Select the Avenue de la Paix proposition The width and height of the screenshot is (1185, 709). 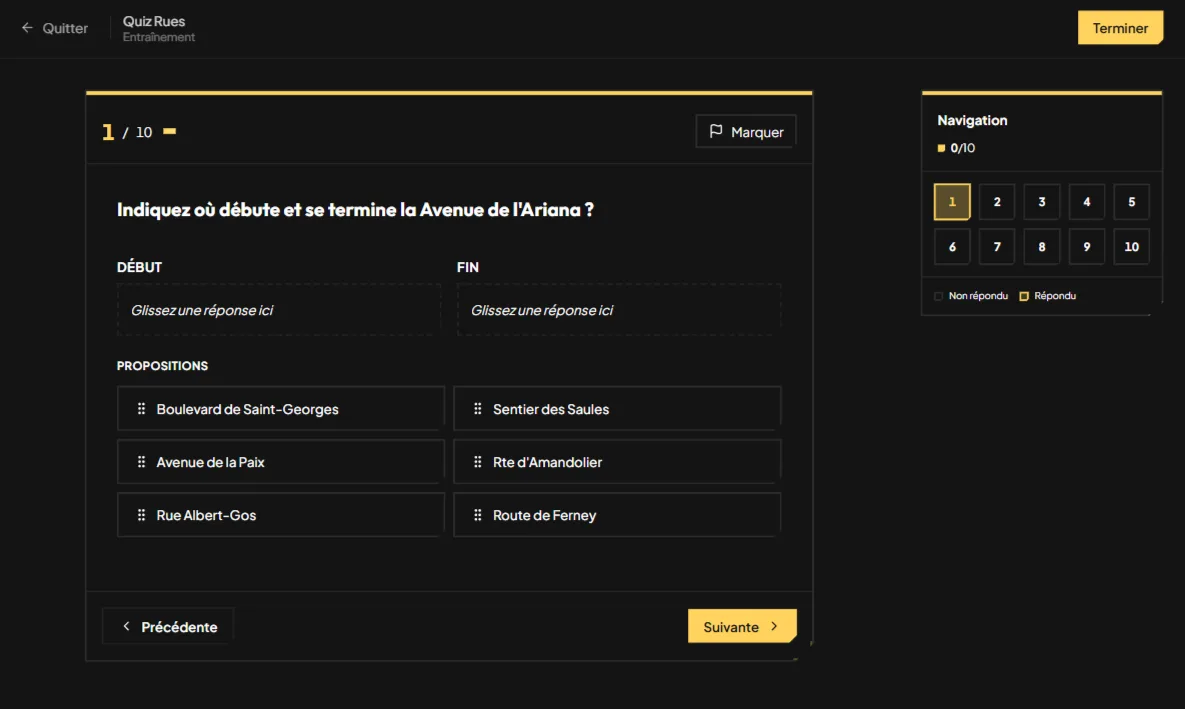point(280,462)
